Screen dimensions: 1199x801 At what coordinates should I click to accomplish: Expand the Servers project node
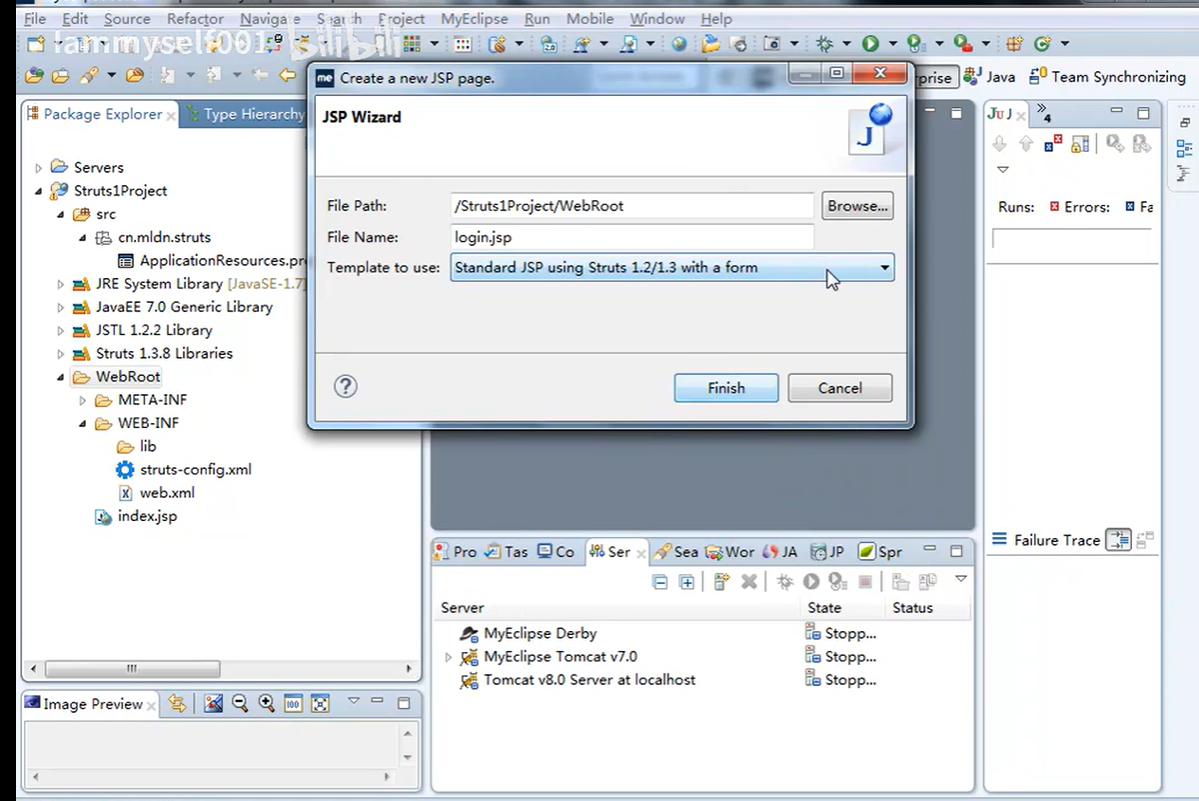click(38, 167)
